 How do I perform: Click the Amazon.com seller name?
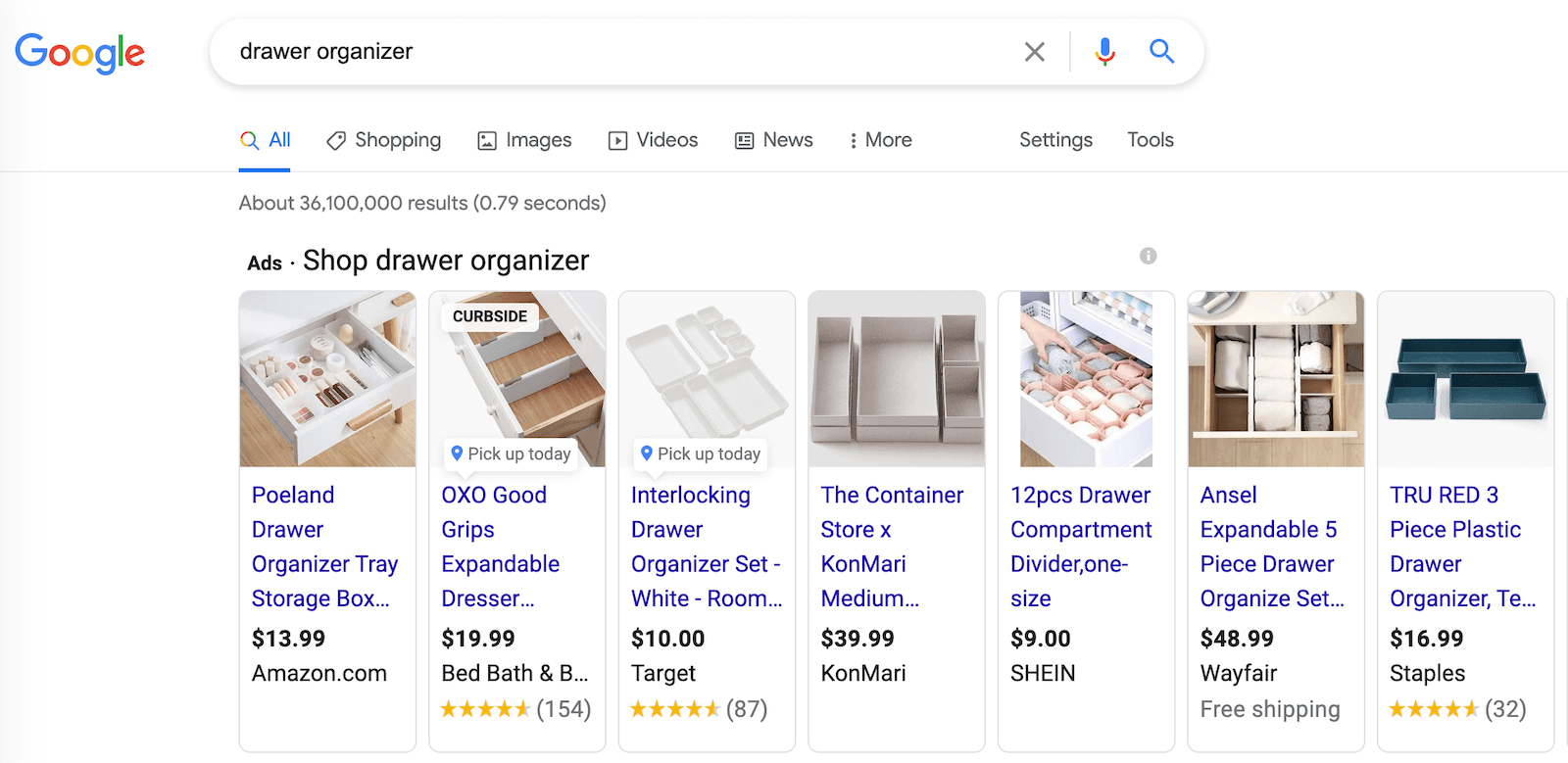[x=319, y=673]
